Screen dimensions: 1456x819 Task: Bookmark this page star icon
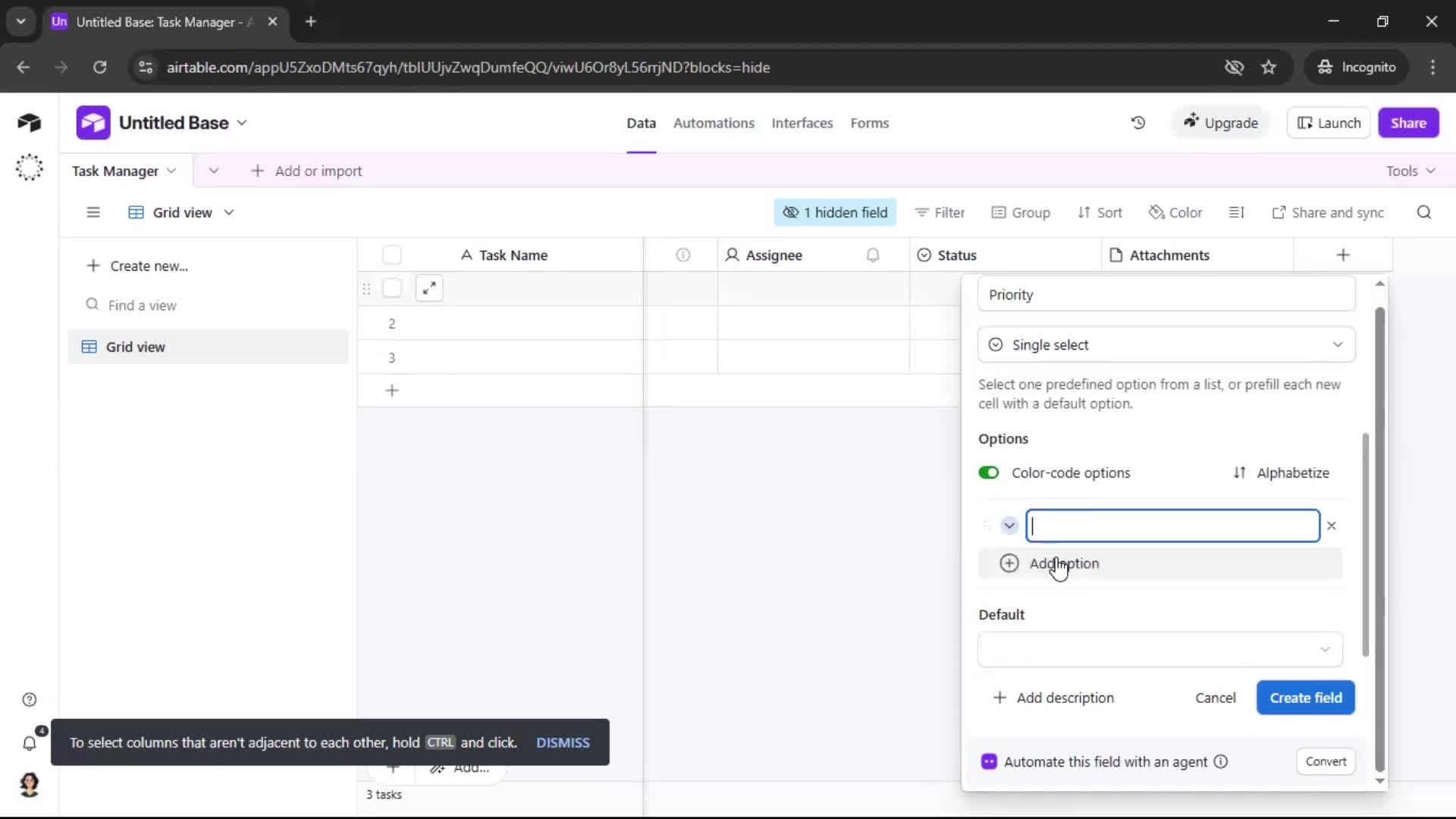1269,67
